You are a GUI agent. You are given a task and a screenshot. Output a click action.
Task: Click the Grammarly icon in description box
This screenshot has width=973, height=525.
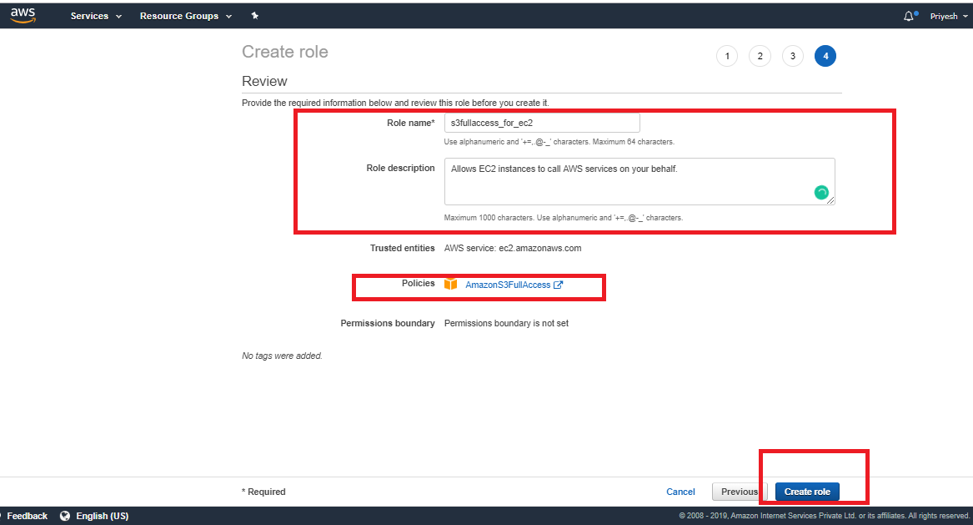pyautogui.click(x=821, y=192)
